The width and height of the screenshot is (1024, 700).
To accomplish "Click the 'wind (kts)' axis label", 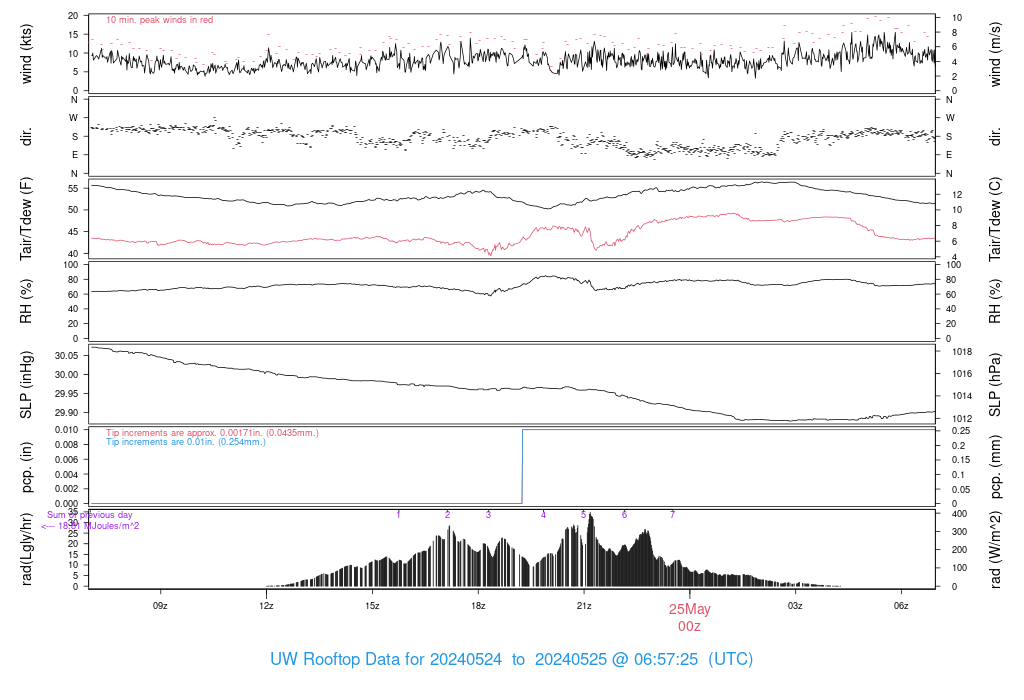I will (26, 54).
